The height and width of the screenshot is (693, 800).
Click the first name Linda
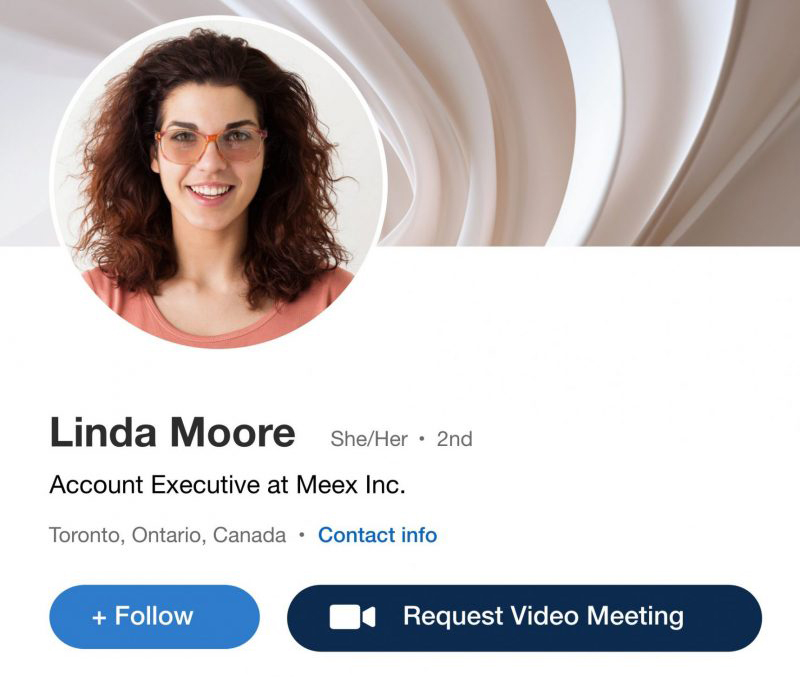point(103,433)
